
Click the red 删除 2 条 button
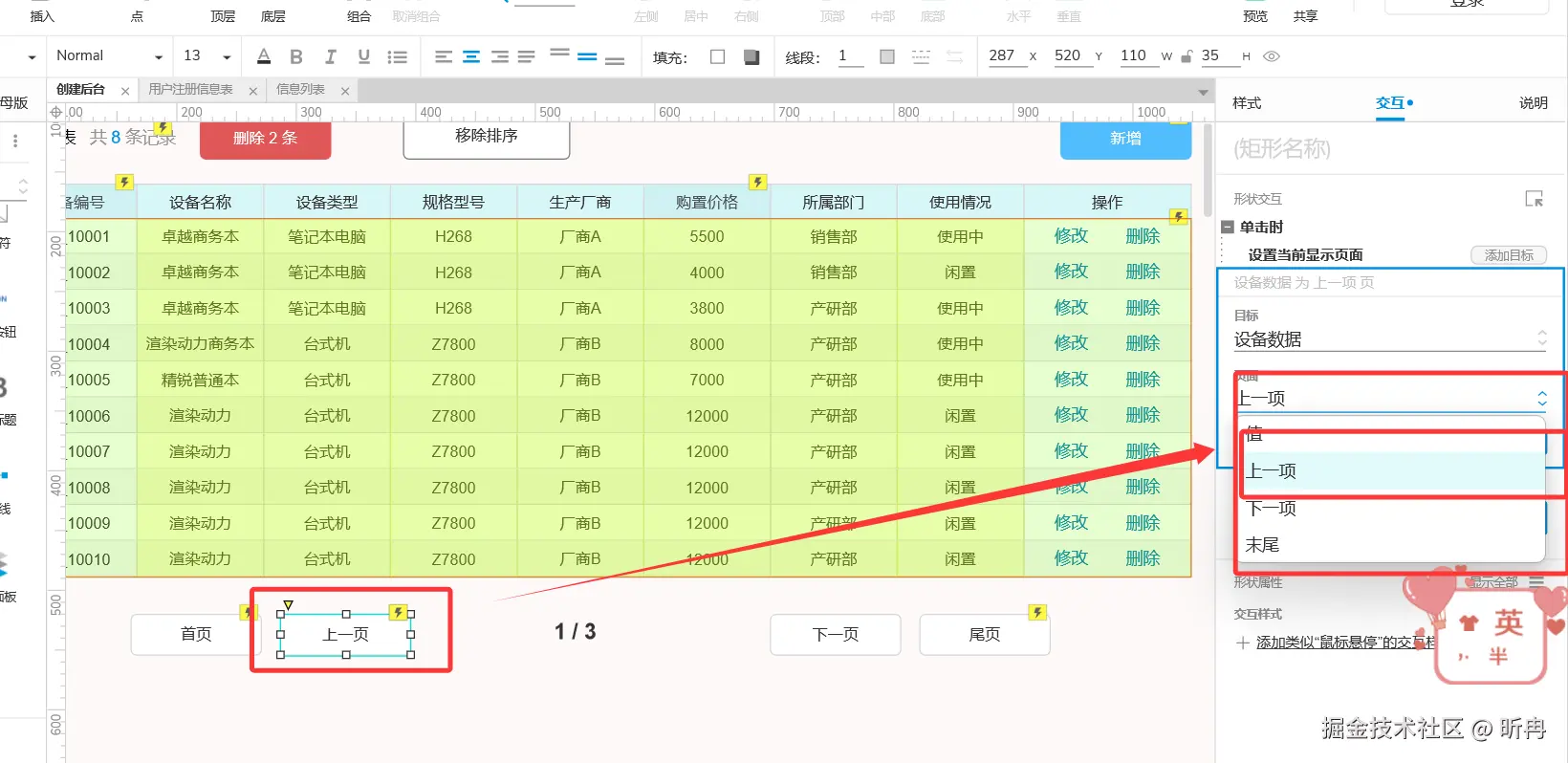click(265, 140)
